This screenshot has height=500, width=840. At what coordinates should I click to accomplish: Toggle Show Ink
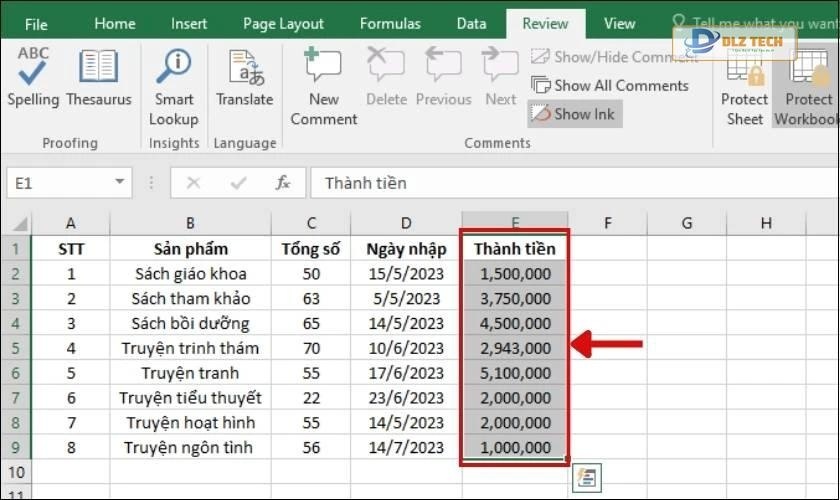pyautogui.click(x=574, y=114)
